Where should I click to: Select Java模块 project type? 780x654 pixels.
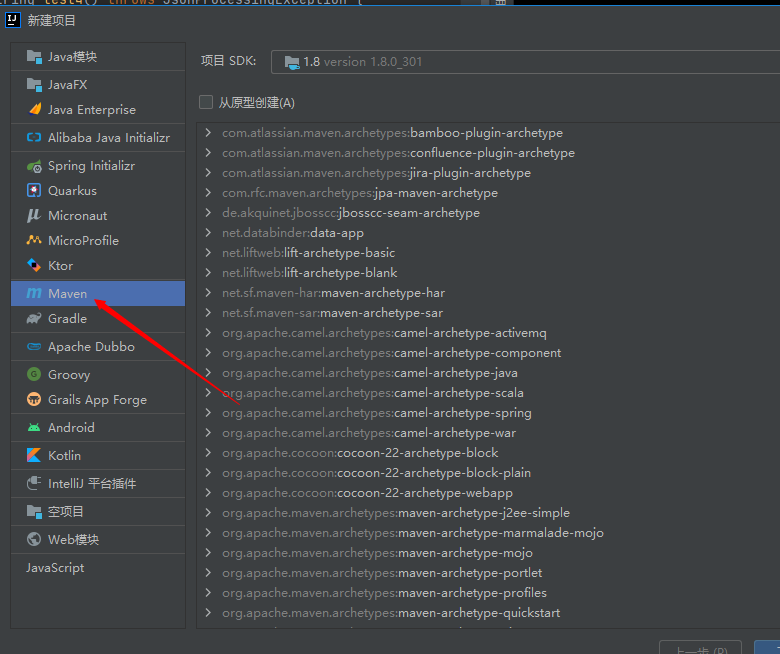coord(98,57)
